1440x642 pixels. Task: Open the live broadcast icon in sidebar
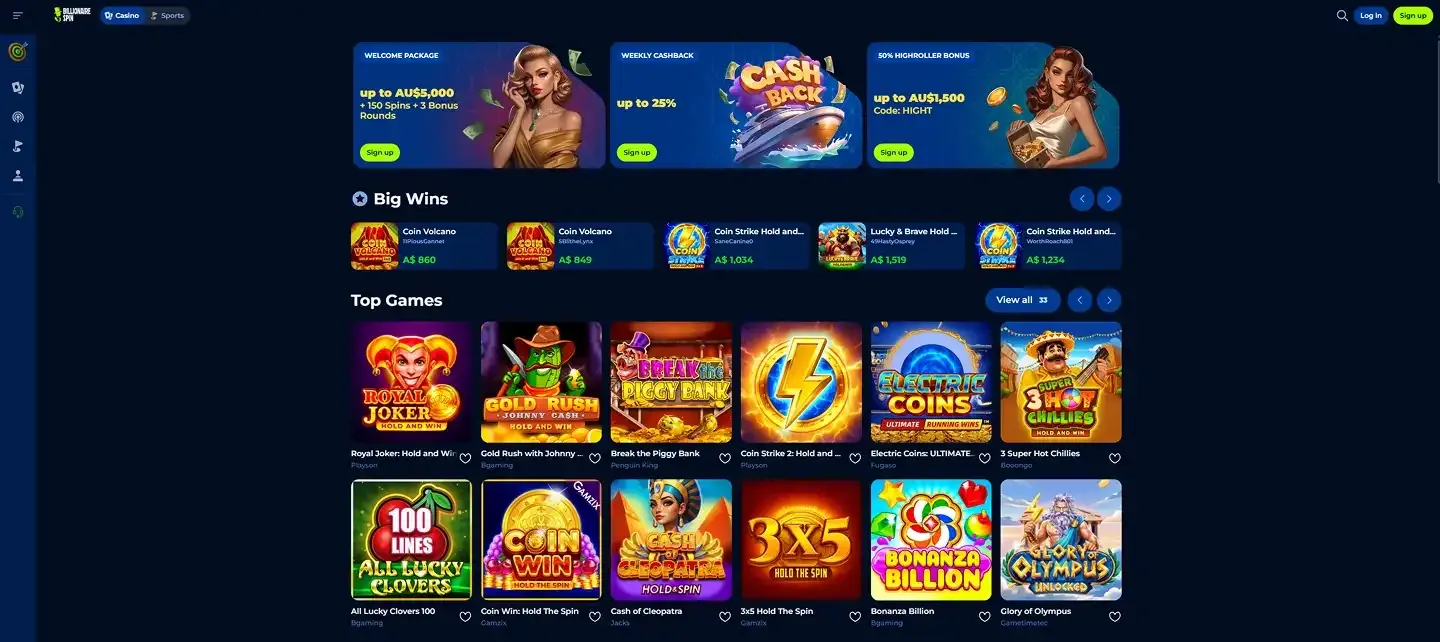[18, 117]
